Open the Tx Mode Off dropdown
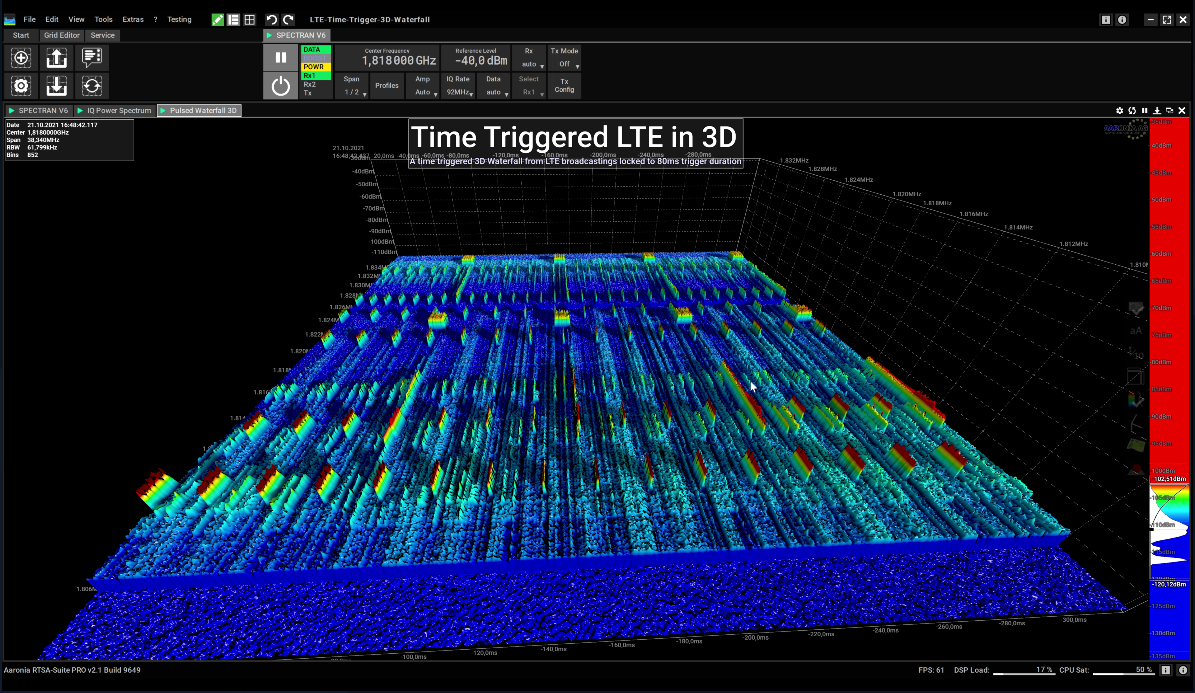The image size is (1195, 693). point(565,58)
